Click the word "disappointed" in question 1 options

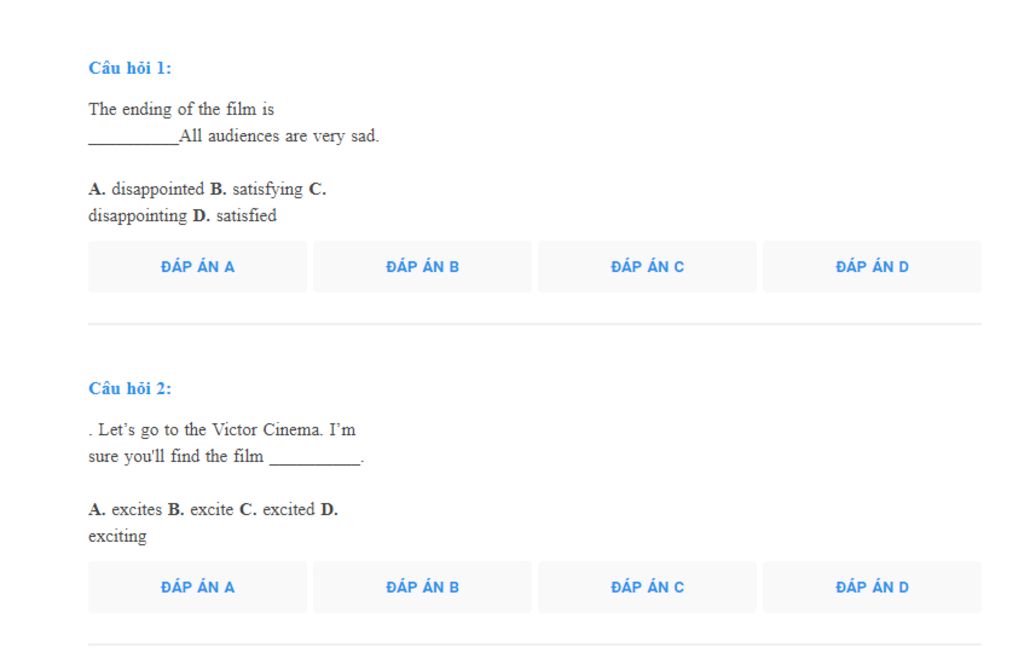pos(158,189)
